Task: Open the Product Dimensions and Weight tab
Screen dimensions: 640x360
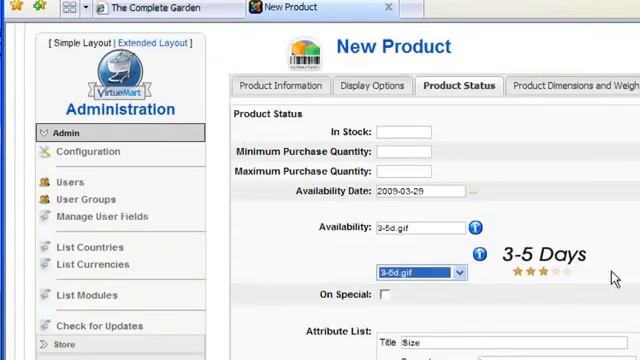Action: tap(573, 86)
